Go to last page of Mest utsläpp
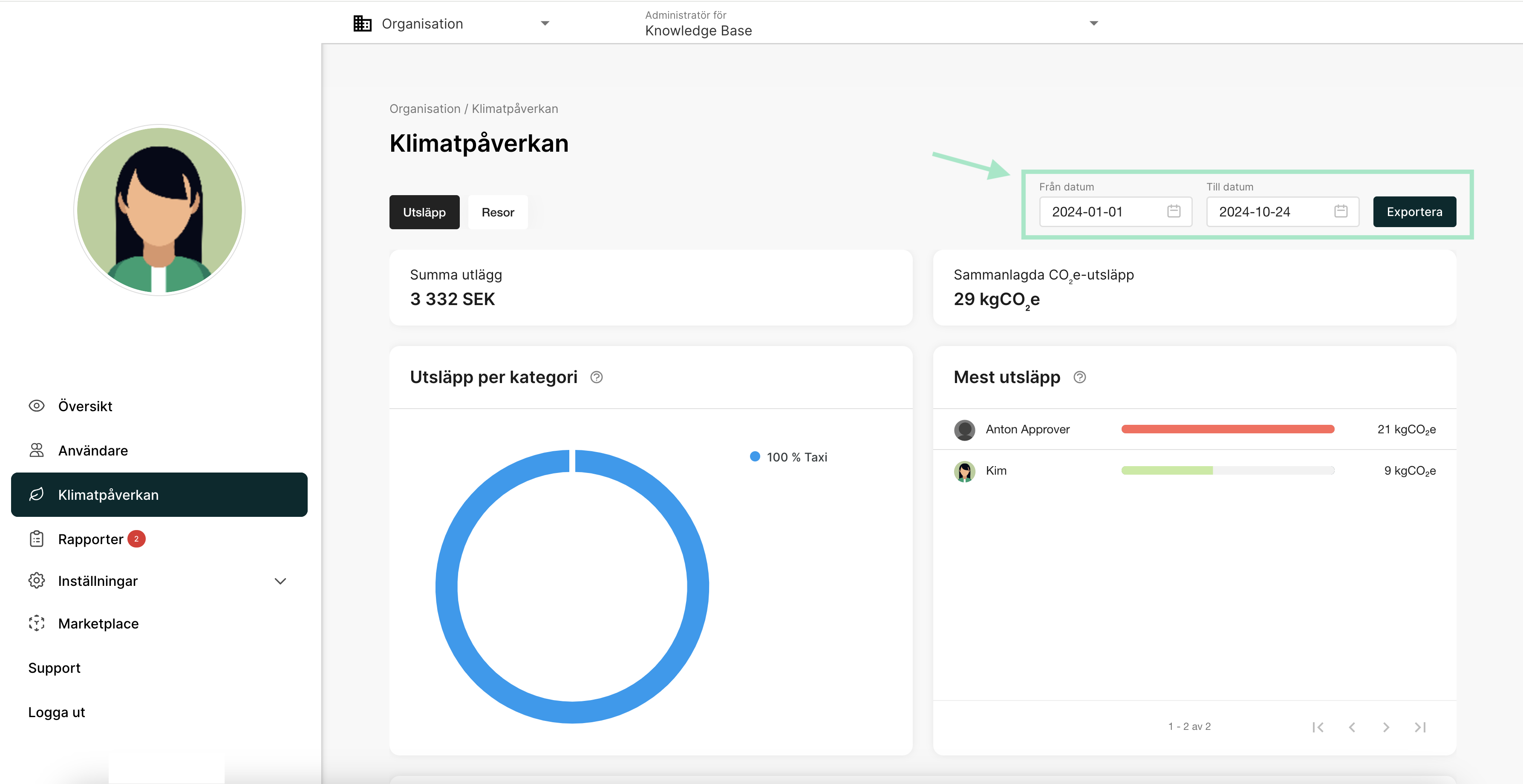1523x784 pixels. [1420, 726]
